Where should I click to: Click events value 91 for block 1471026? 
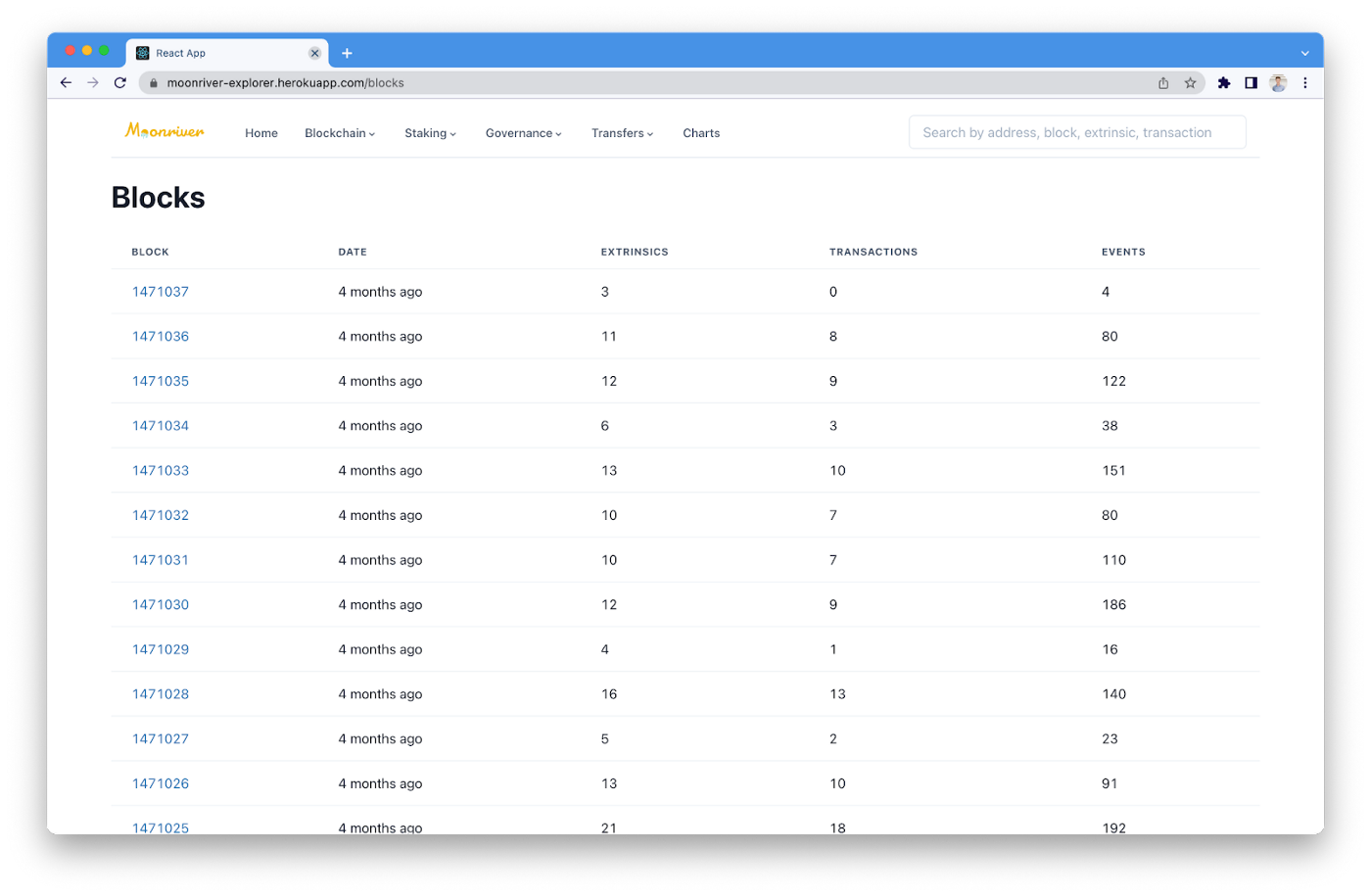(1110, 783)
